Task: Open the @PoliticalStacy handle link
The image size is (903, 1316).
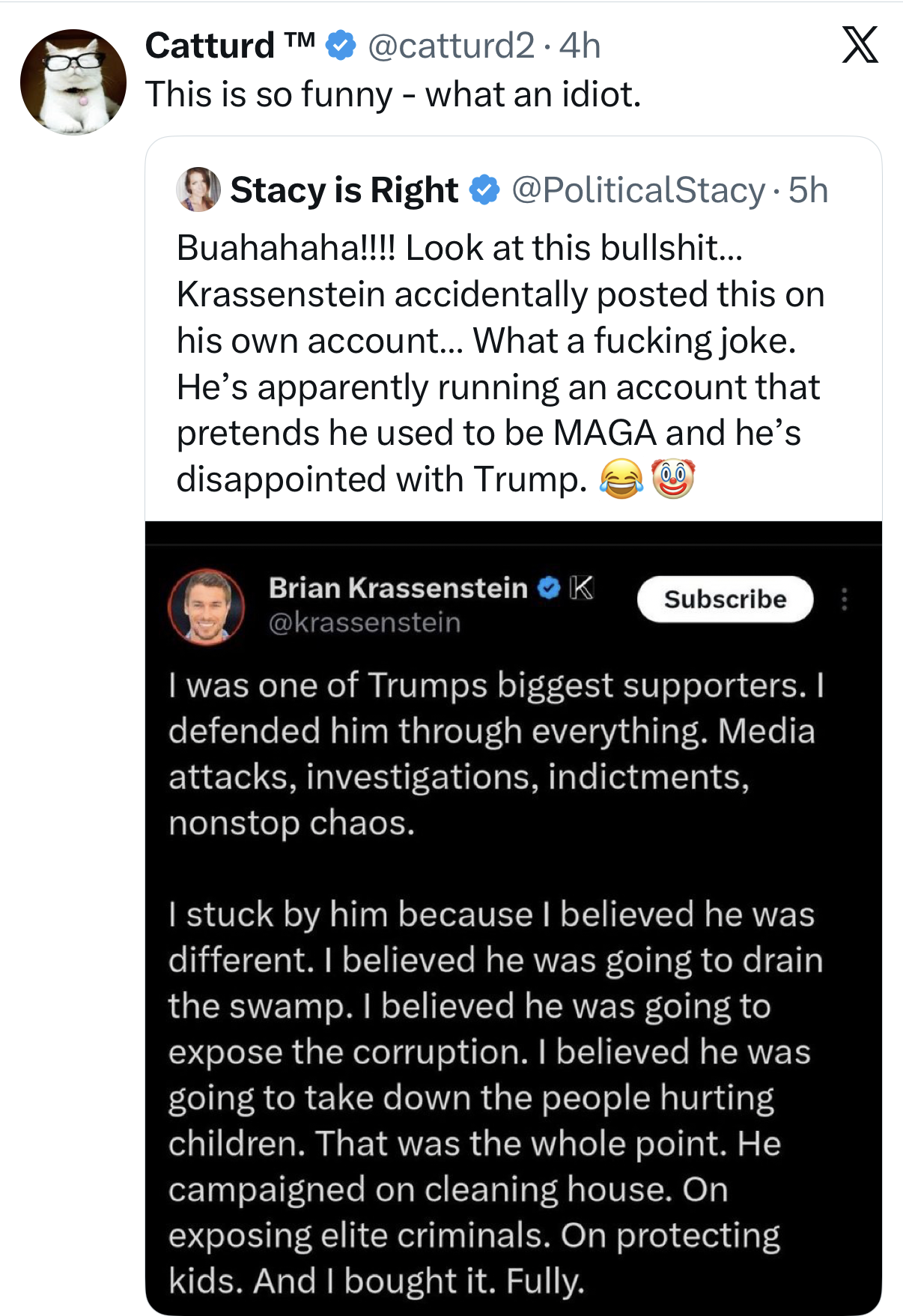Action: coord(638,190)
